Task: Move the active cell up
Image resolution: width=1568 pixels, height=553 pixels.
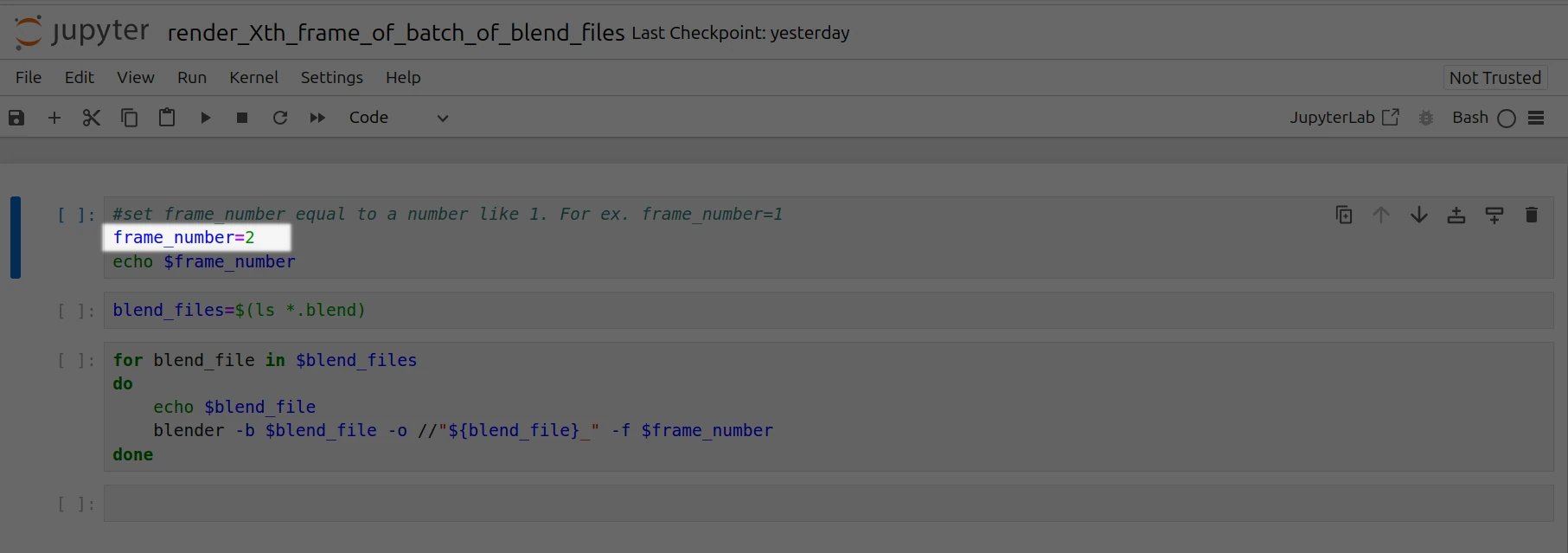Action: pos(1381,215)
